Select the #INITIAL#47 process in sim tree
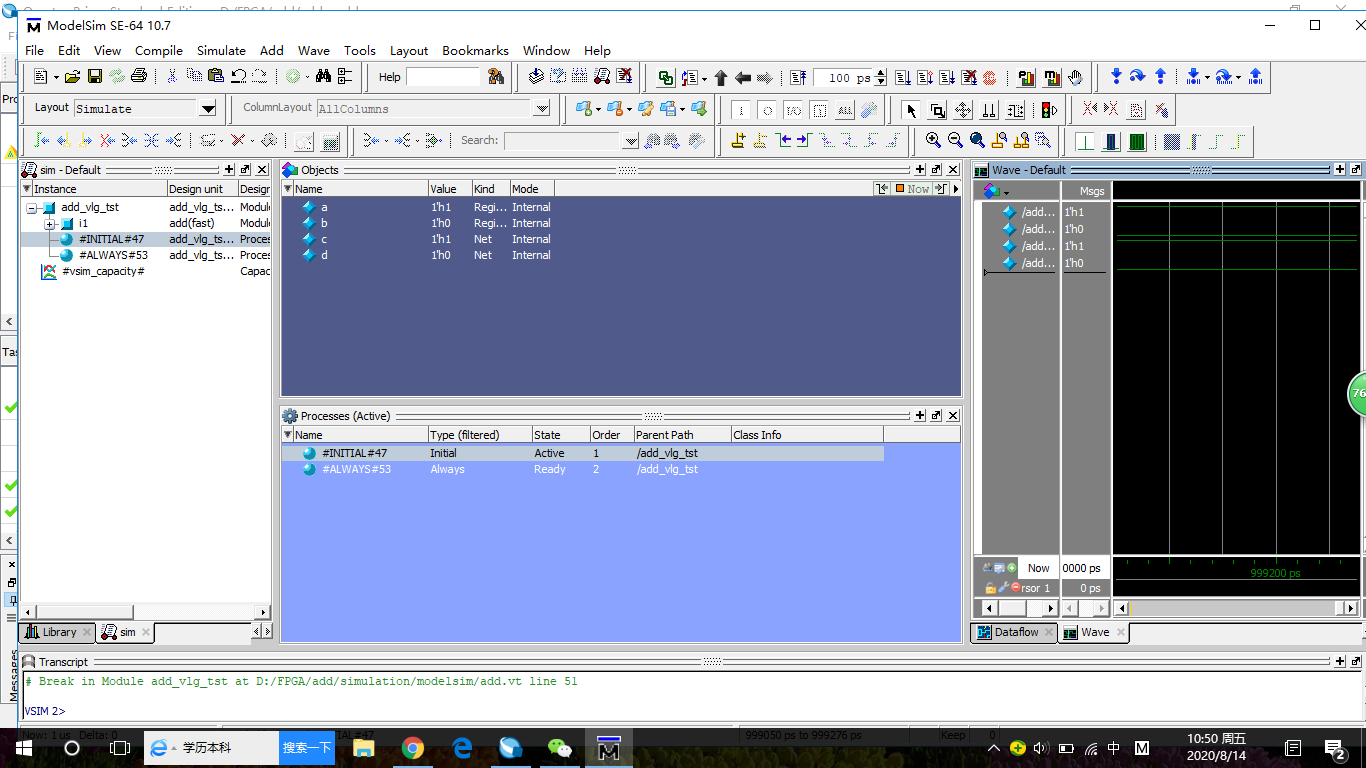Image resolution: width=1366 pixels, height=768 pixels. [111, 240]
